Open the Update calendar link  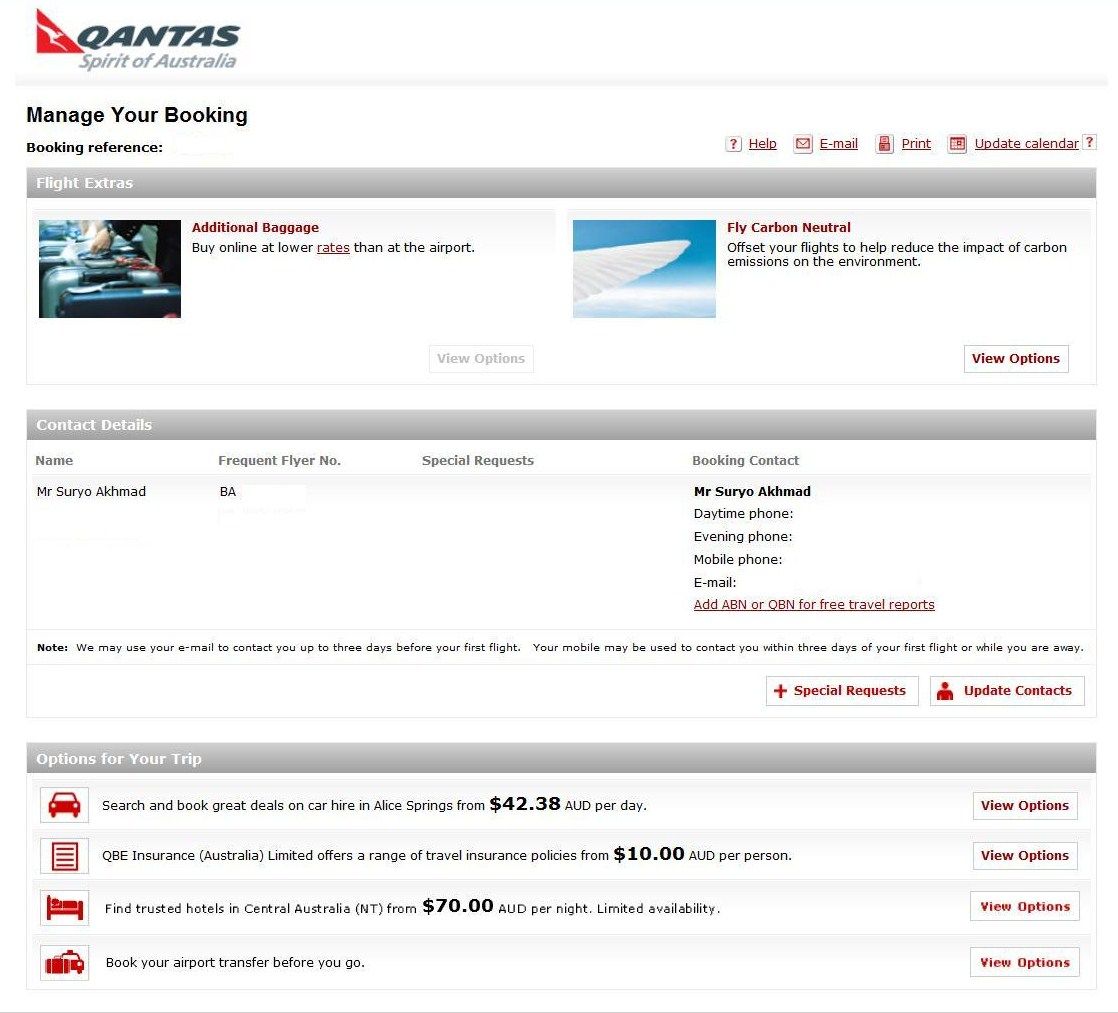[x=1026, y=144]
